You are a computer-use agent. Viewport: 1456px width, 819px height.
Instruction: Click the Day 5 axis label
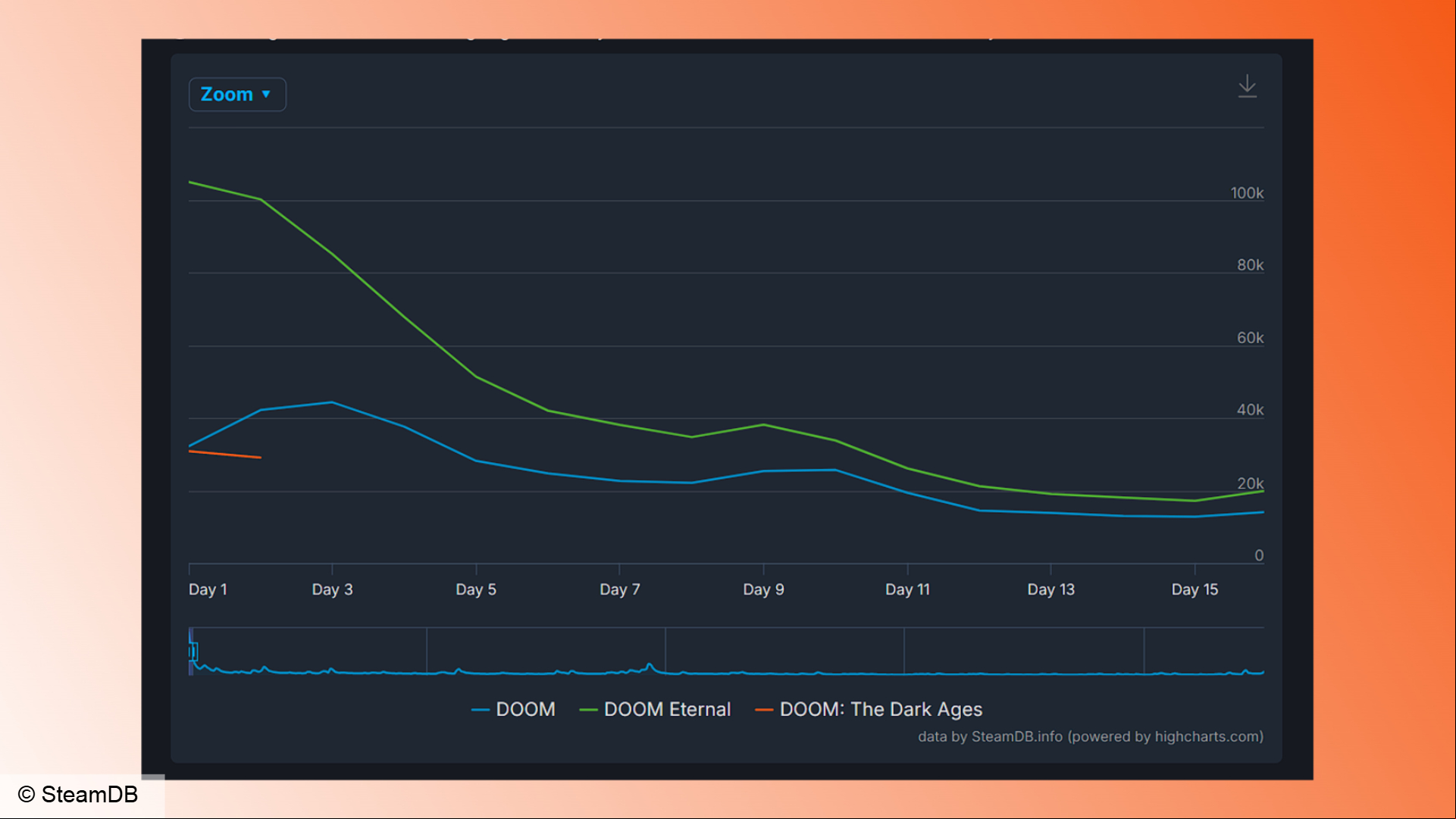click(476, 589)
